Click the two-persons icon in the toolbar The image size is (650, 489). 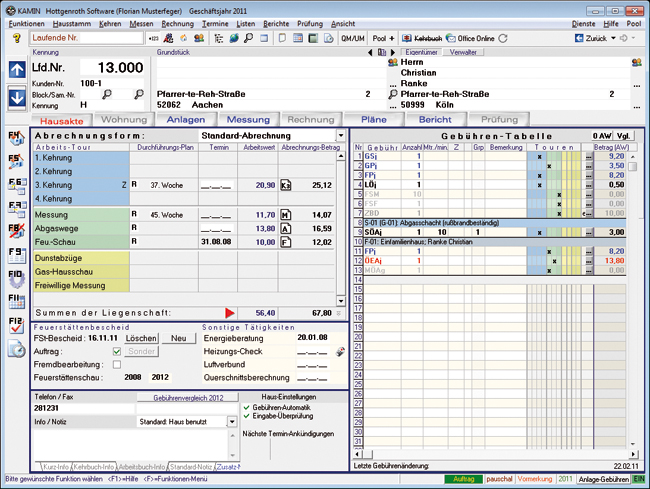199,38
